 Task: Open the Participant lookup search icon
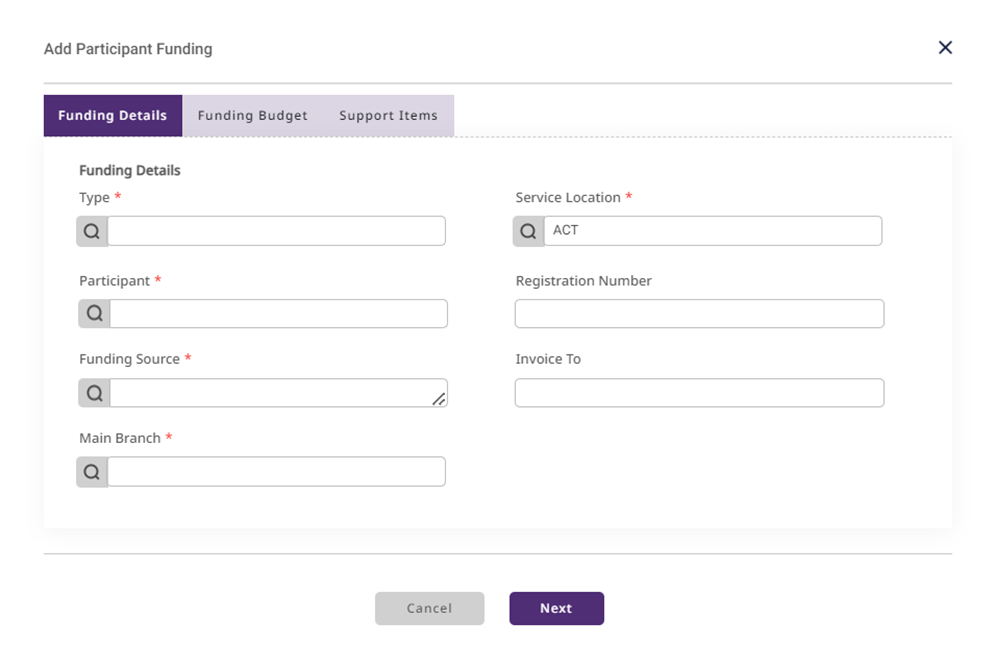(94, 314)
